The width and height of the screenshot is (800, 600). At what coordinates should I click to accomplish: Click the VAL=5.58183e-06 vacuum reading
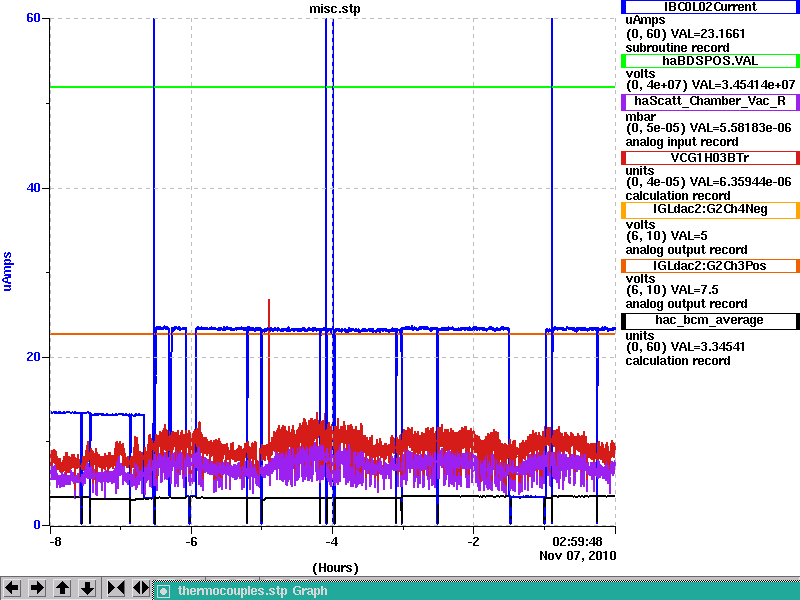pos(741,128)
